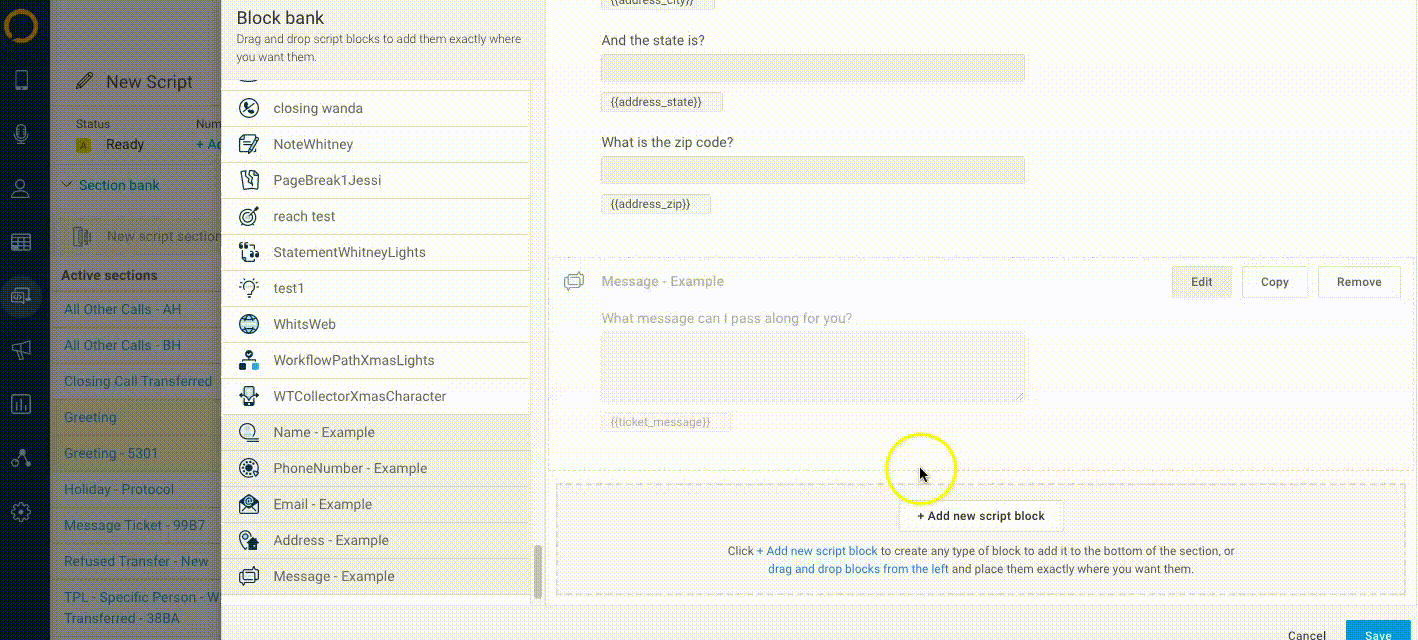Image resolution: width=1418 pixels, height=640 pixels.
Task: Click the megaphone icon in sidebar
Action: coord(21,349)
